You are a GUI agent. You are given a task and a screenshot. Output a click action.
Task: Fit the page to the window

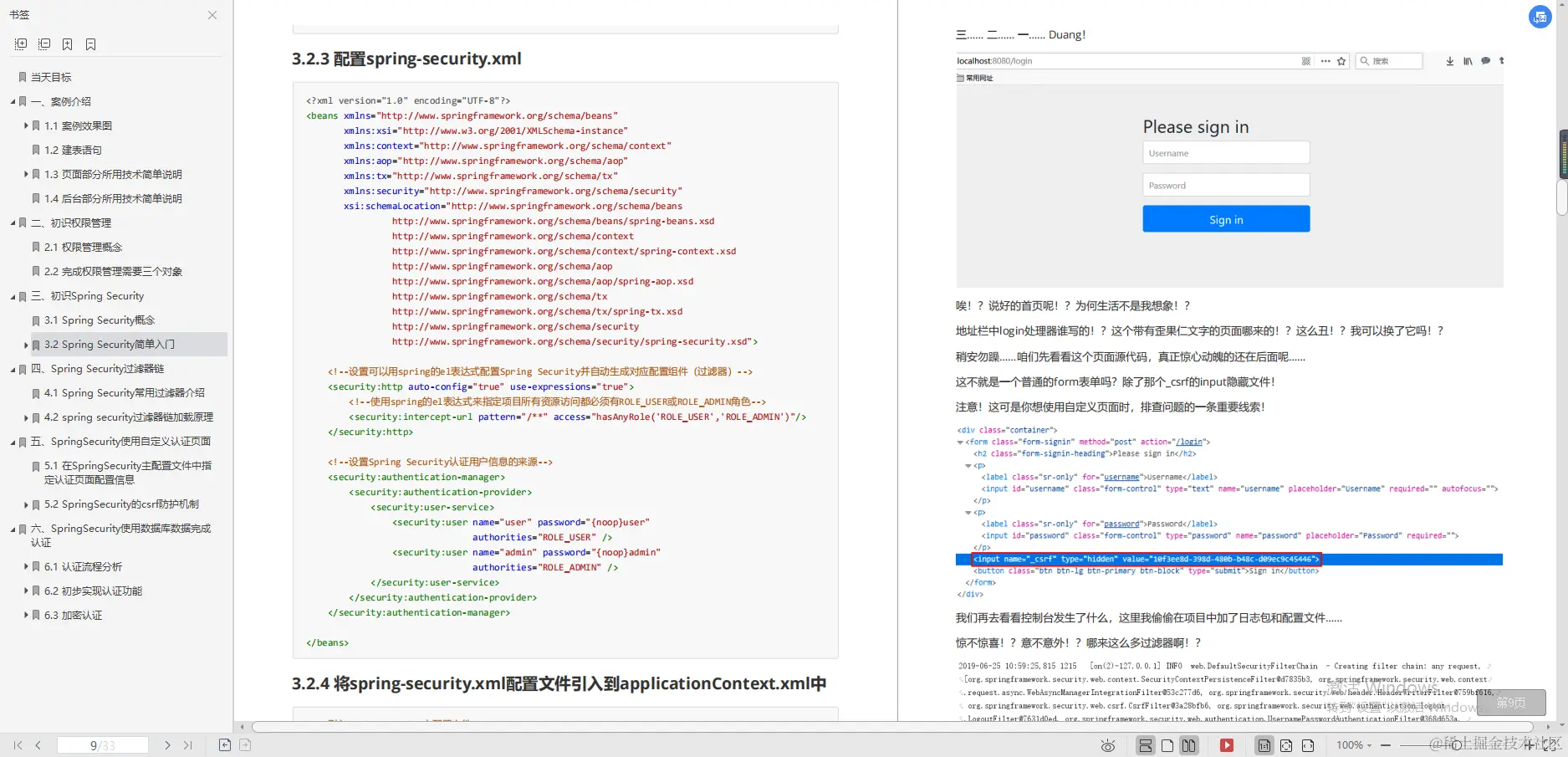coord(1285,745)
